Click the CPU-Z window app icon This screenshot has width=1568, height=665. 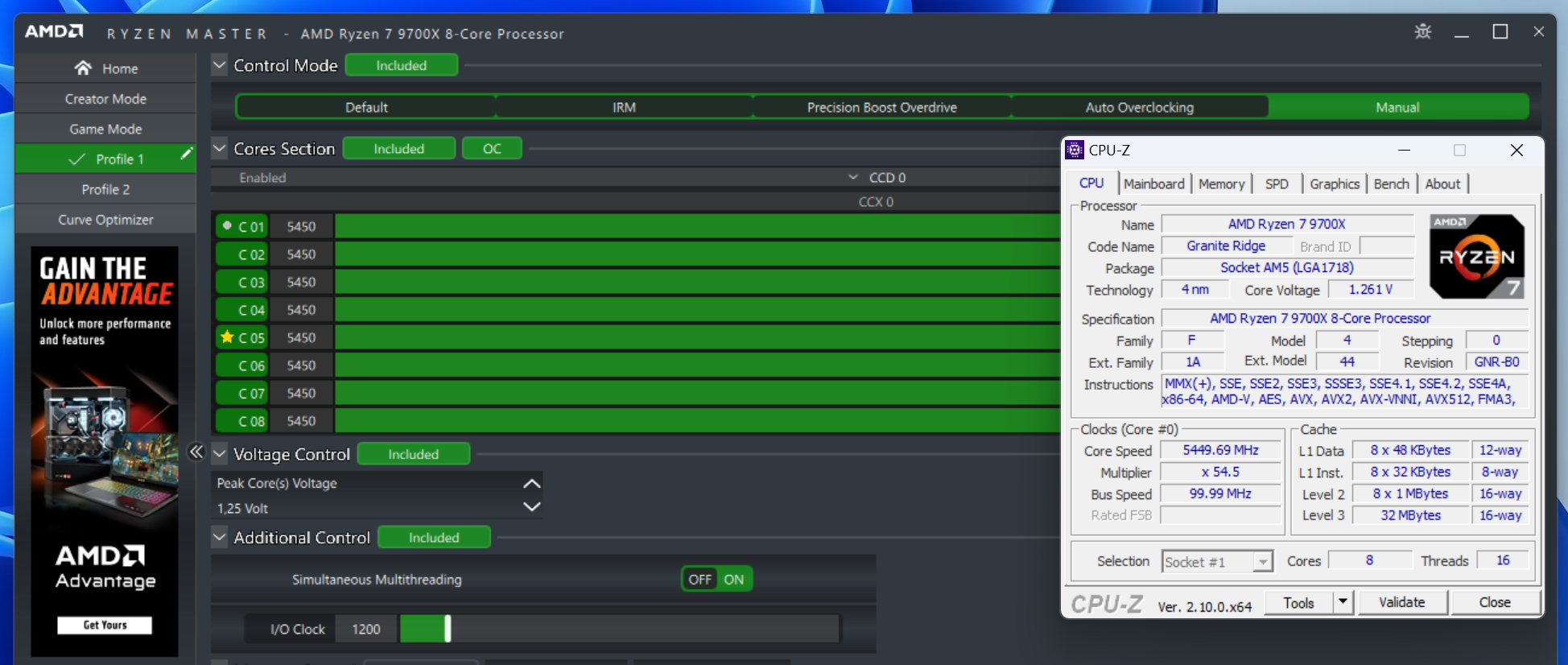pos(1075,150)
